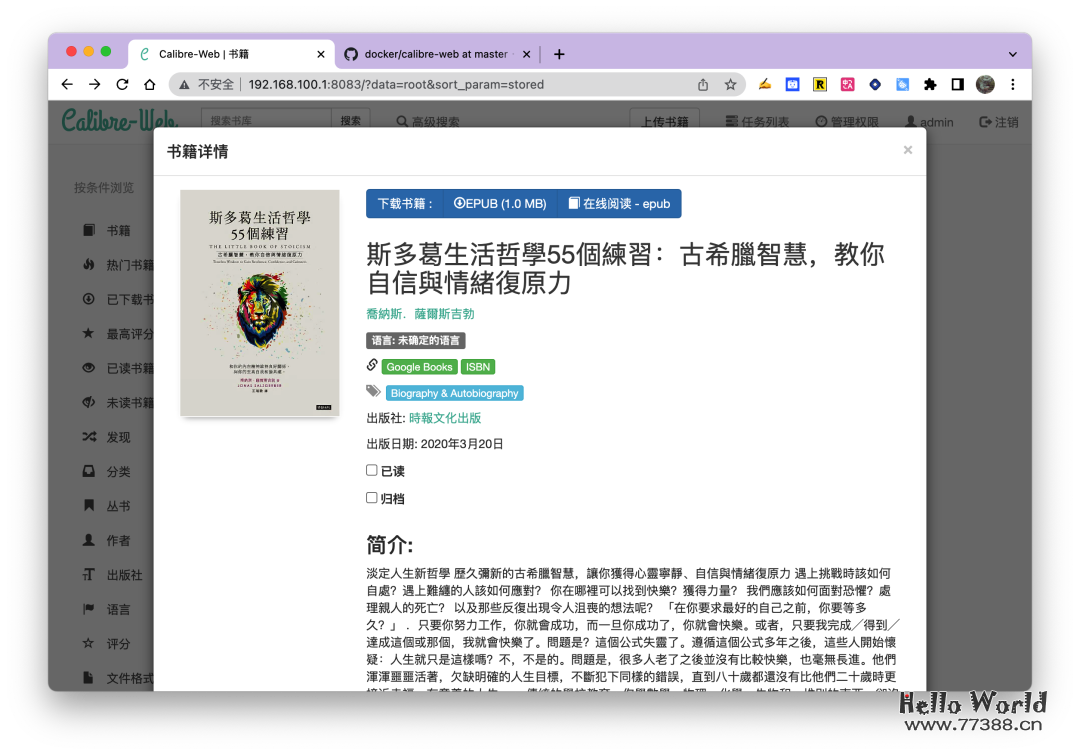Open publisher link 時報文化出版
1080x755 pixels.
[x=445, y=418]
